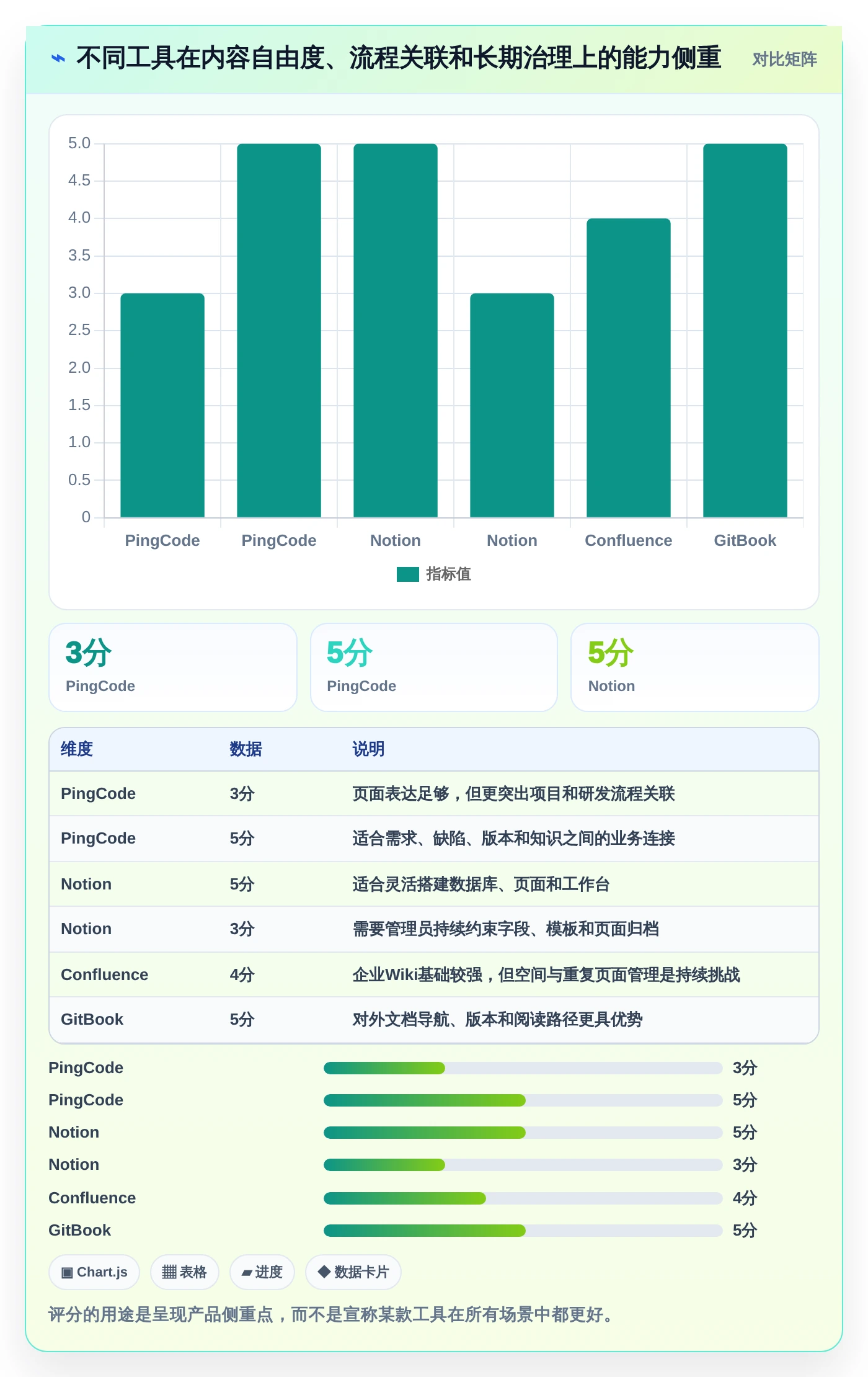Click the GitBook bar in the chart
This screenshot has height=1377, width=868.
click(745, 331)
